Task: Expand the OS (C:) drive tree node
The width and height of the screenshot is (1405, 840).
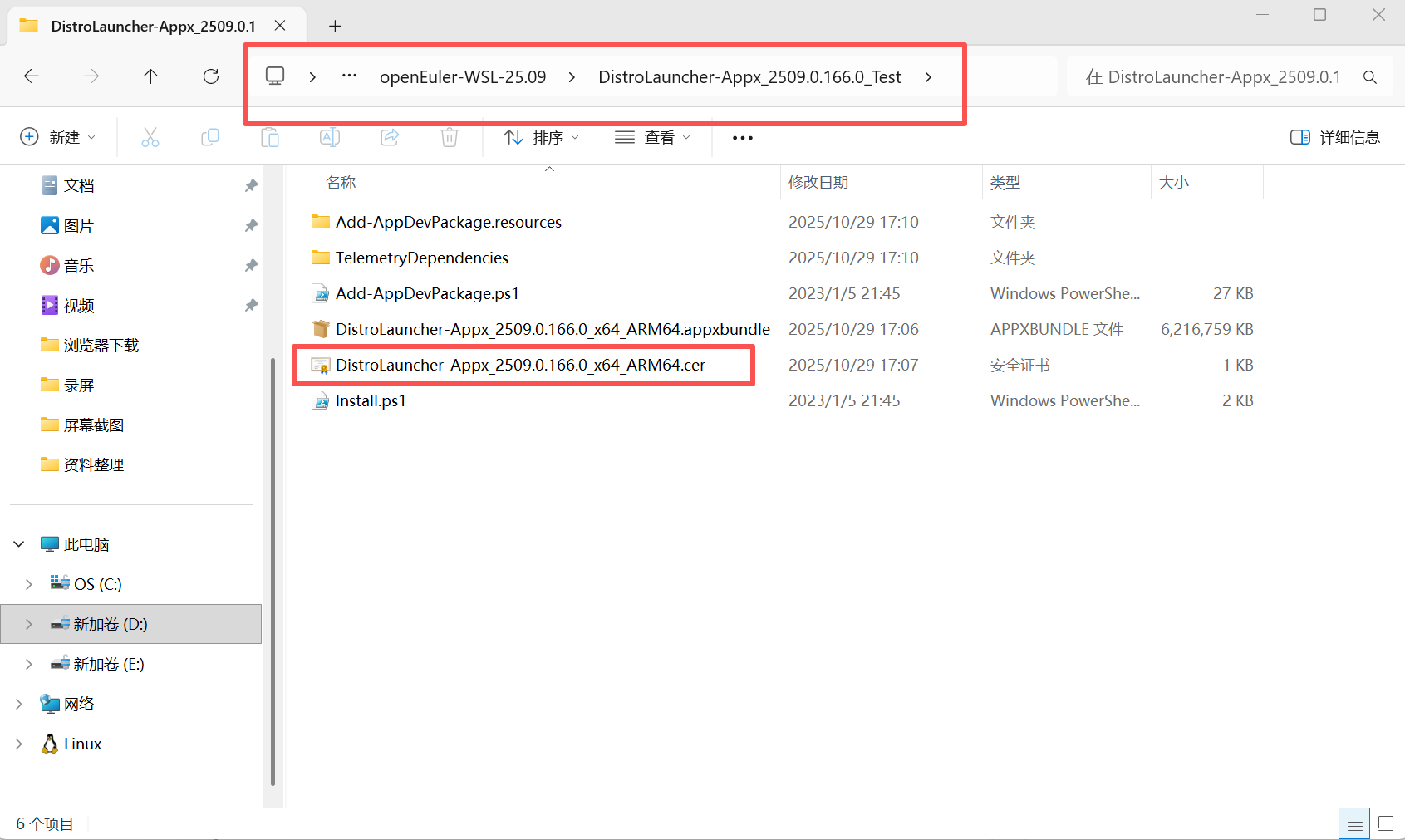Action: 29,584
